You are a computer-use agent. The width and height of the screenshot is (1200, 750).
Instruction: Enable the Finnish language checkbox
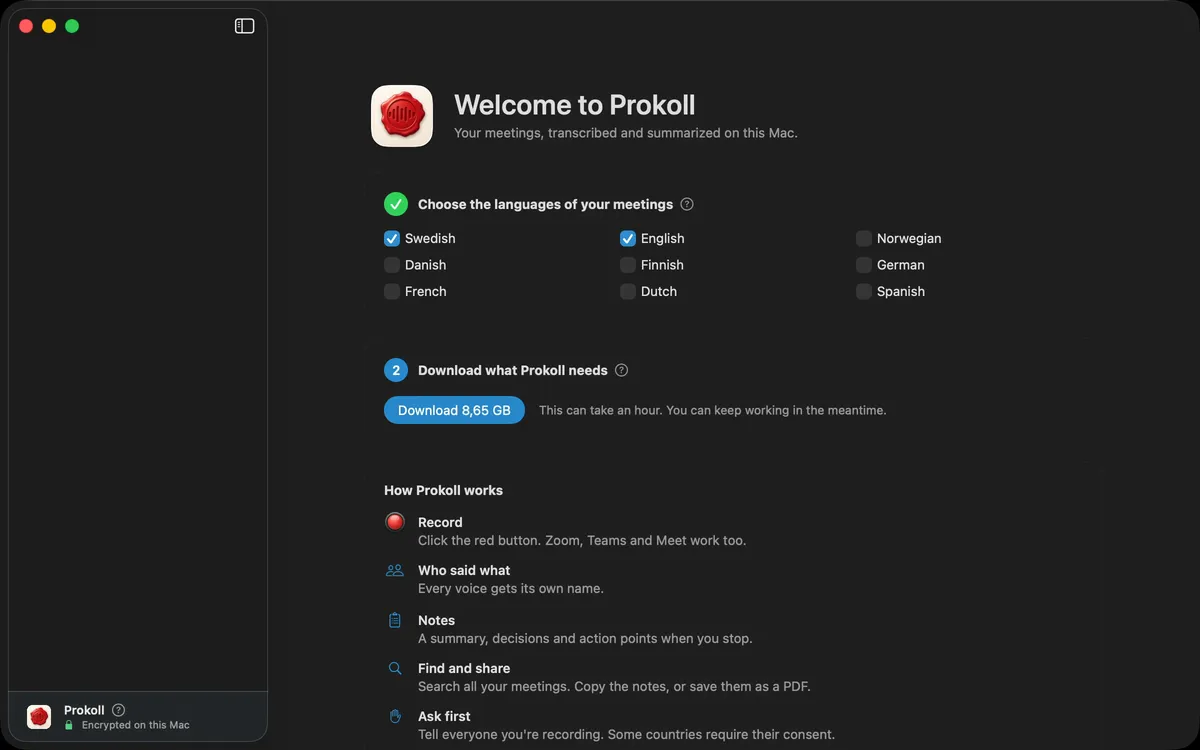[x=628, y=265]
